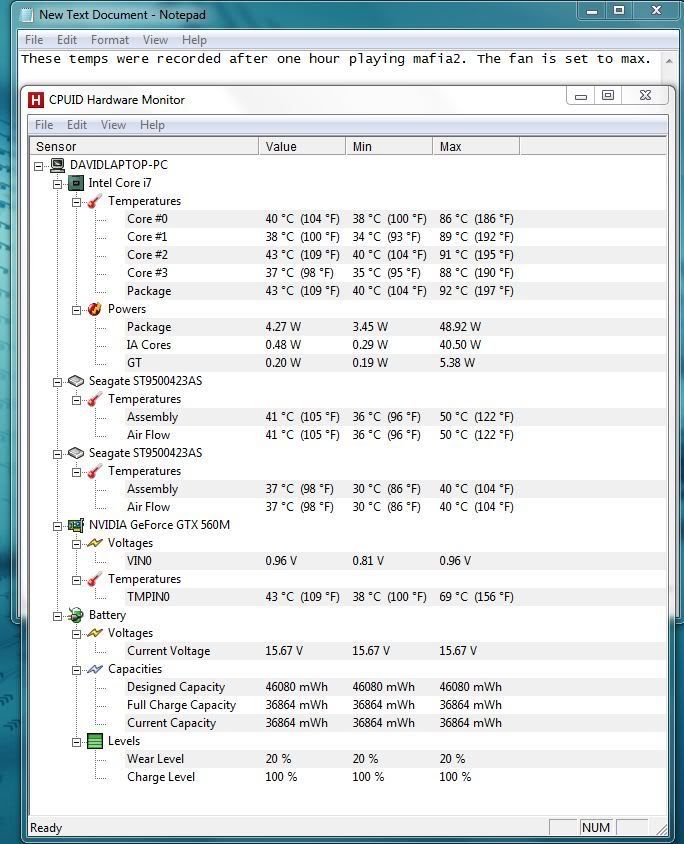This screenshot has height=844, width=684.
Task: Open the Notepad View menu
Action: coord(156,40)
